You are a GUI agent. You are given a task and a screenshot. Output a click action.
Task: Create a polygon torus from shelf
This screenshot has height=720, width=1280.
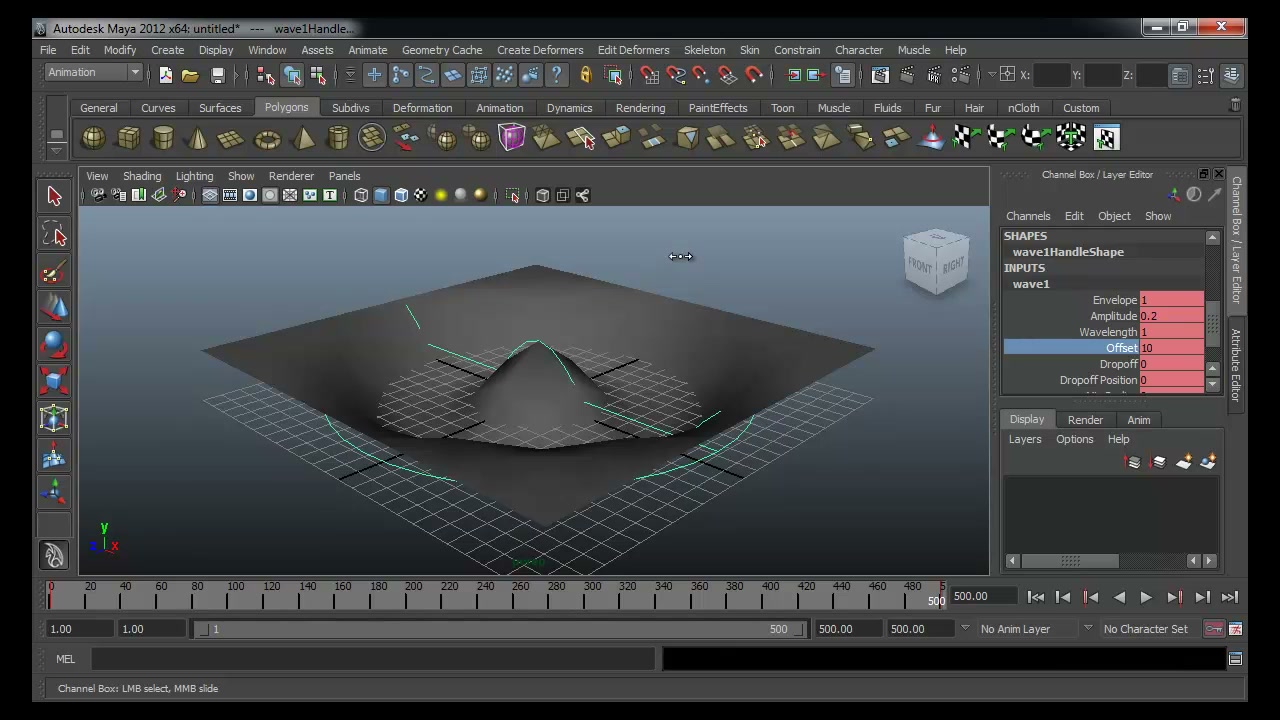[267, 138]
